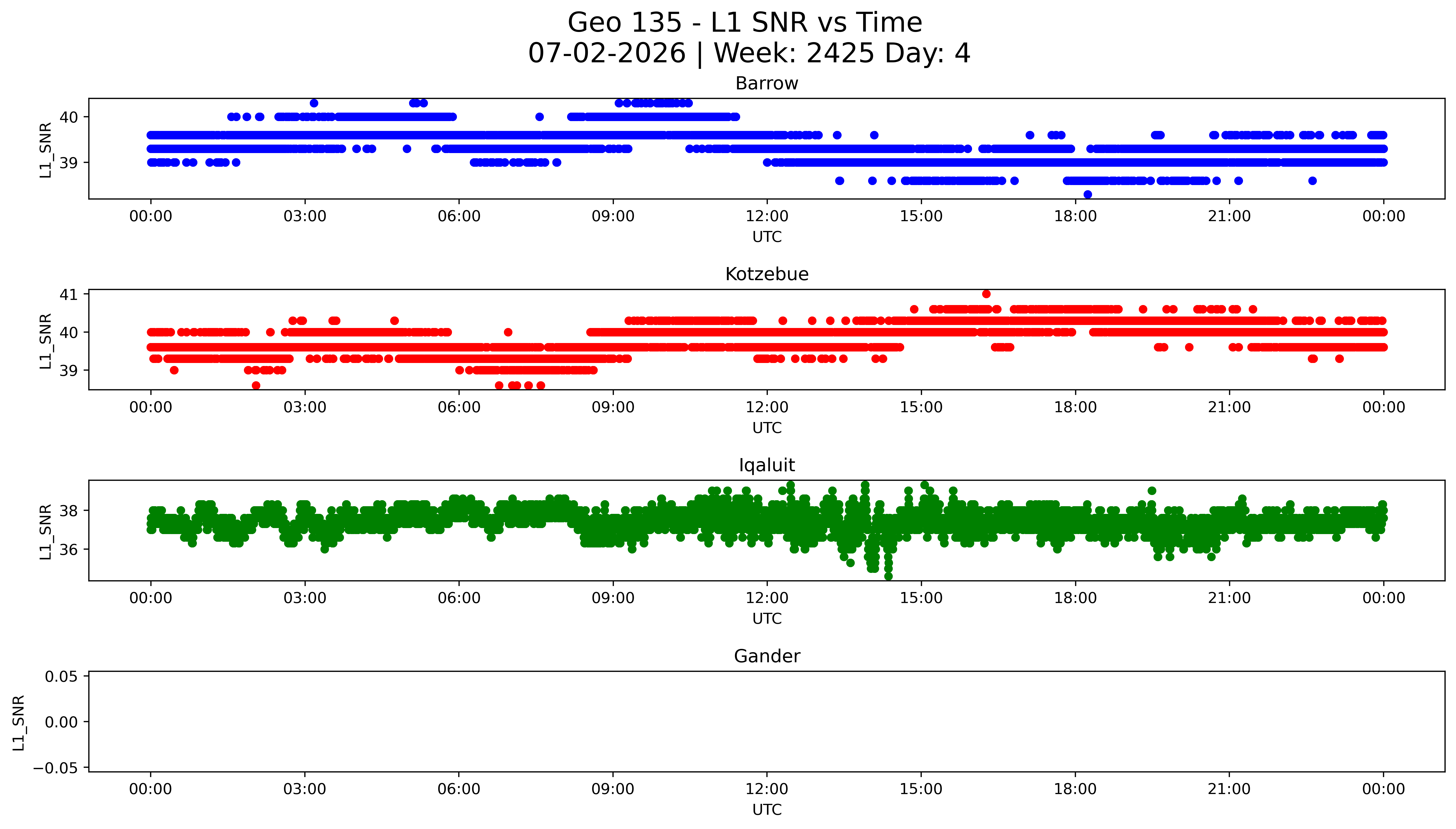Click the lowest green point in Iqaluit plot

click(888, 576)
